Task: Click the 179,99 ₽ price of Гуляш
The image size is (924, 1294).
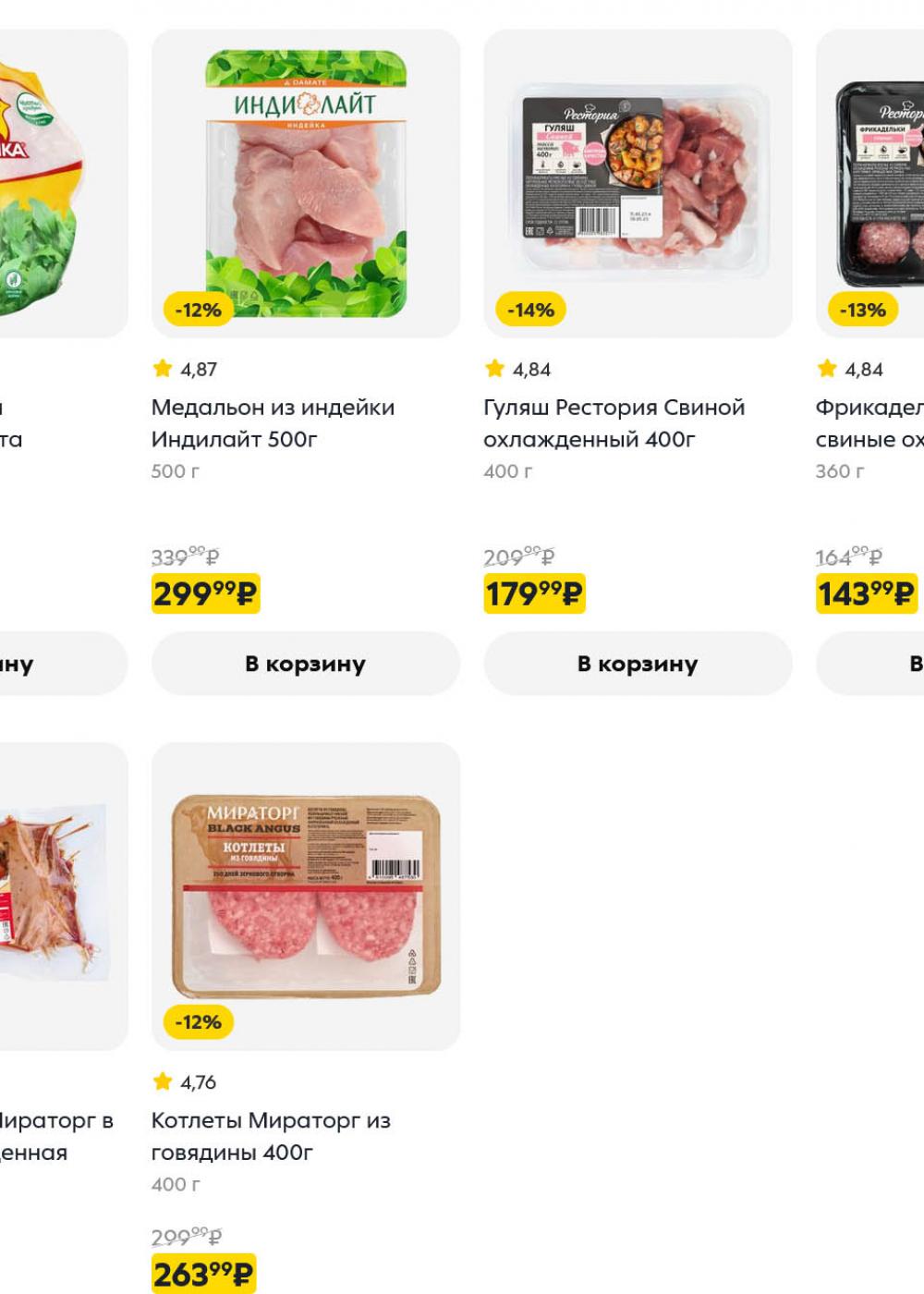Action: [x=535, y=593]
